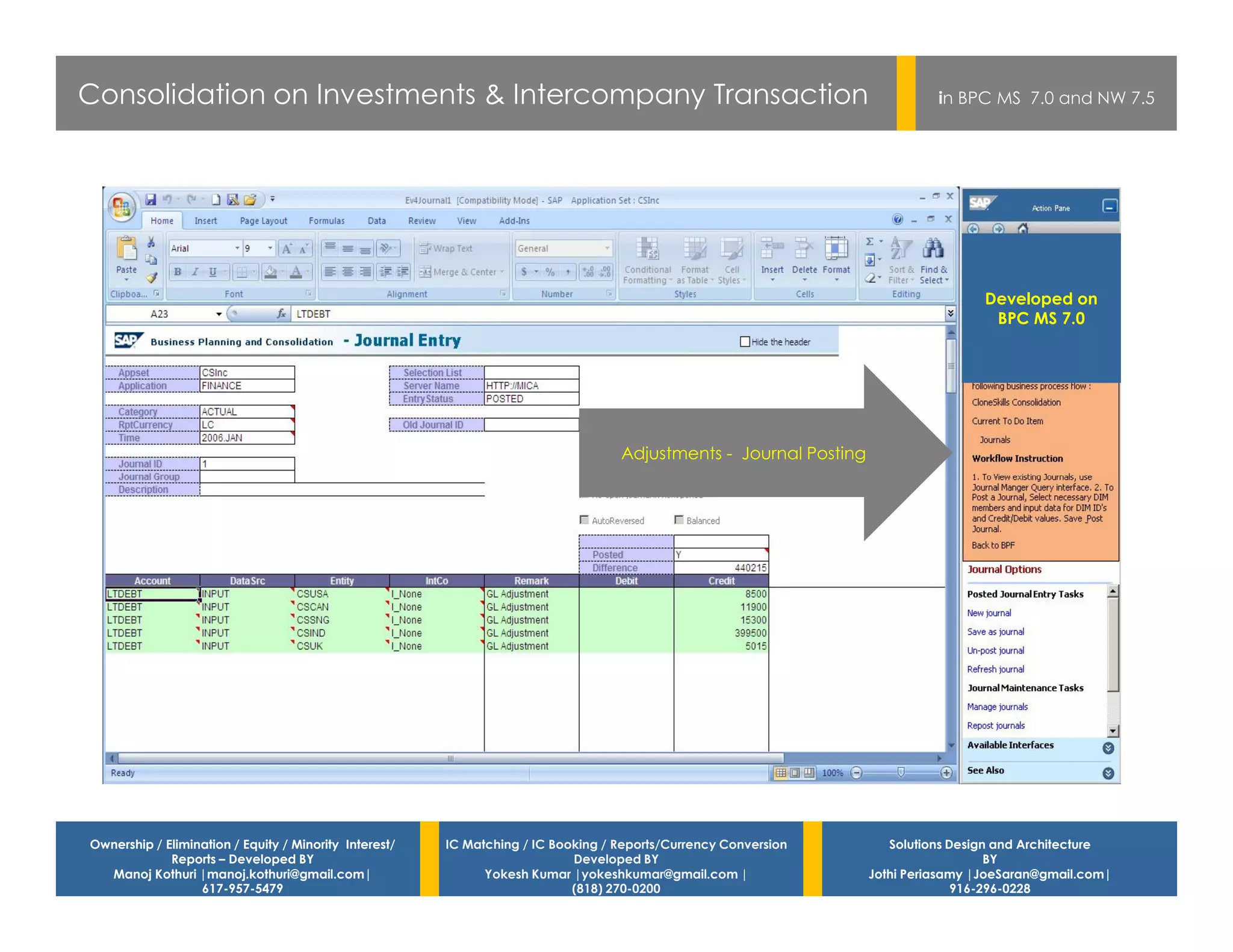Viewport: 1233px width, 952px height.
Task: Minimize the SAP Action Pane
Action: [x=1110, y=206]
